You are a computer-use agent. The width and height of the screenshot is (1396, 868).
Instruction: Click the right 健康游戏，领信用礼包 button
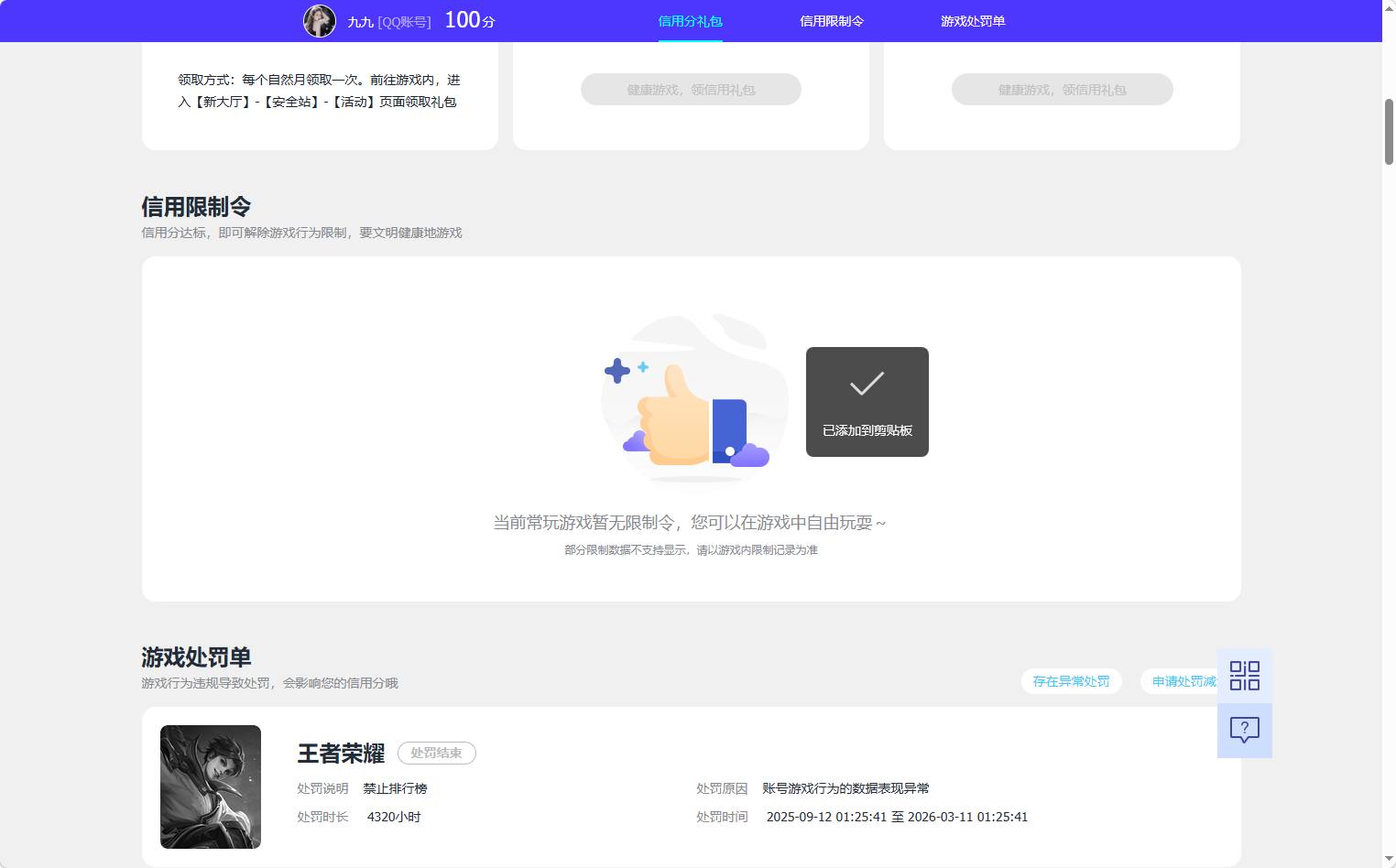click(1062, 89)
